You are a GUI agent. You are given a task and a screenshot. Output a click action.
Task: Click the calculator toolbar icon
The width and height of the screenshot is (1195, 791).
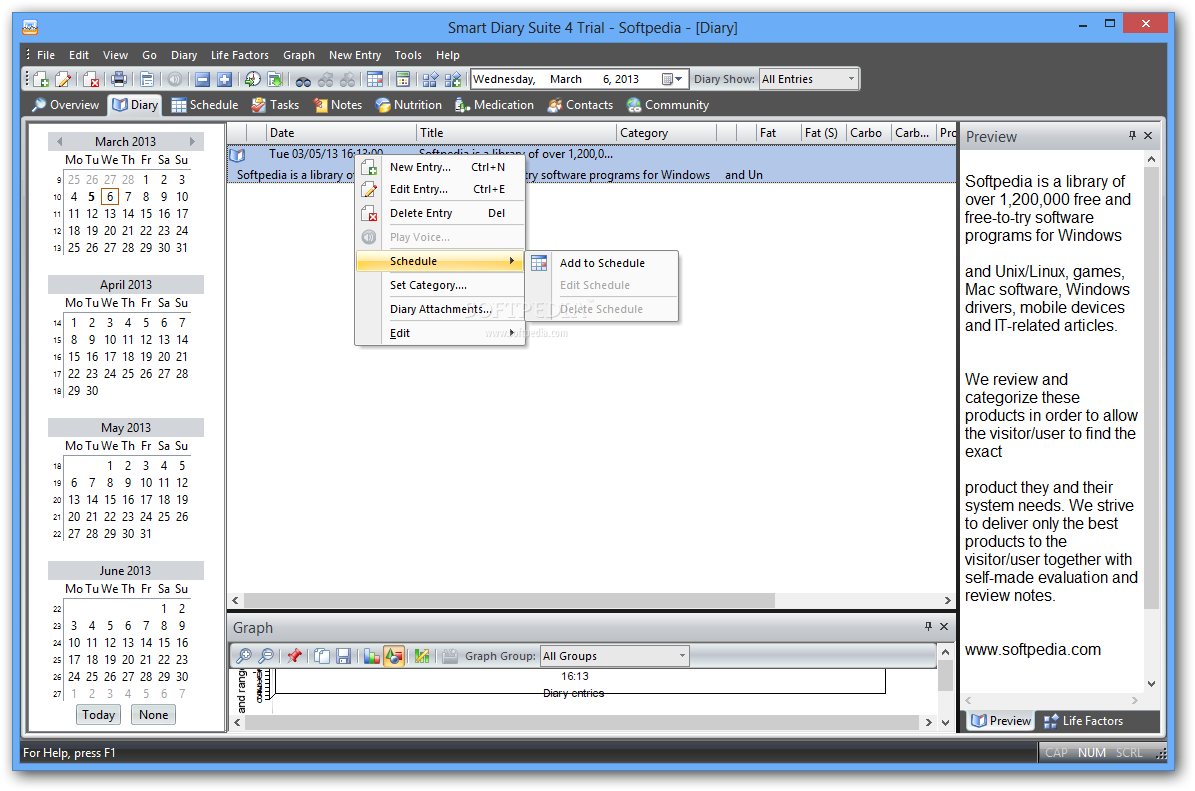402,79
